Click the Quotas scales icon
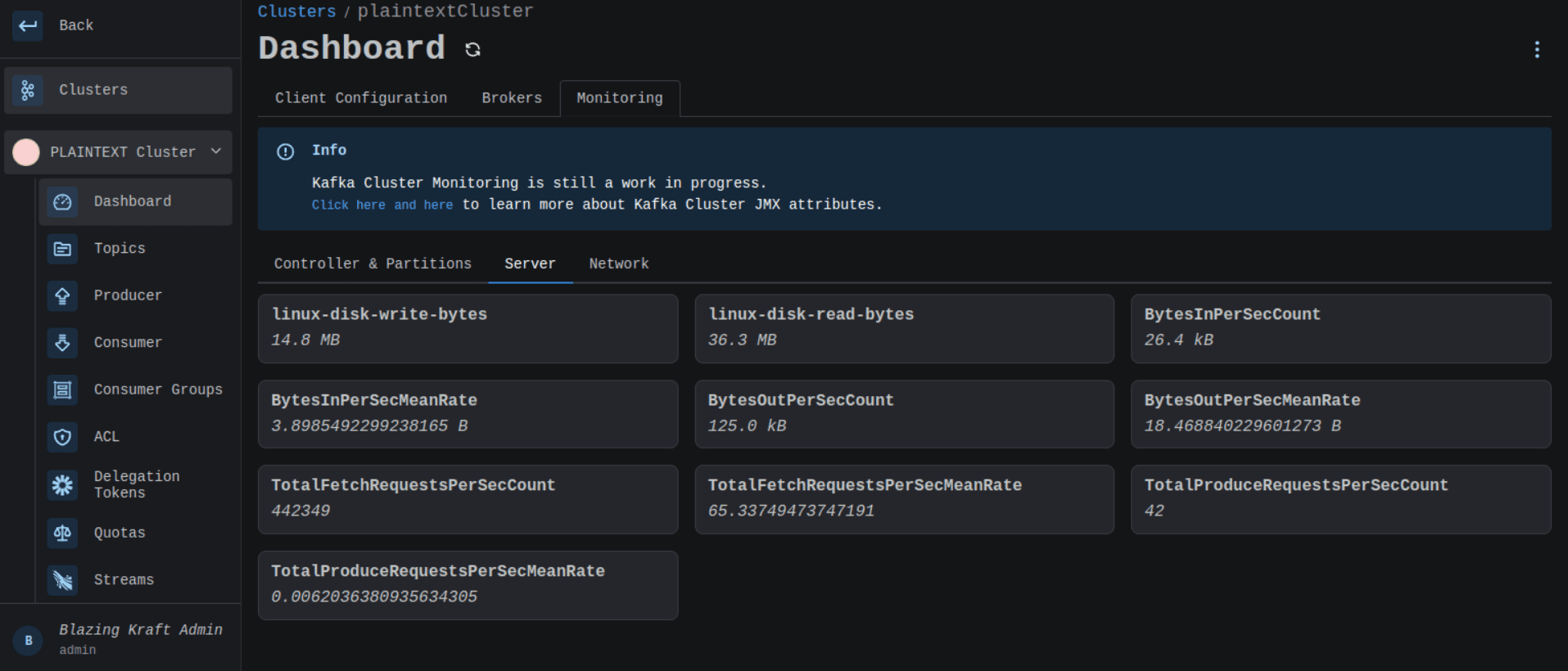The image size is (1568, 671). coord(62,534)
